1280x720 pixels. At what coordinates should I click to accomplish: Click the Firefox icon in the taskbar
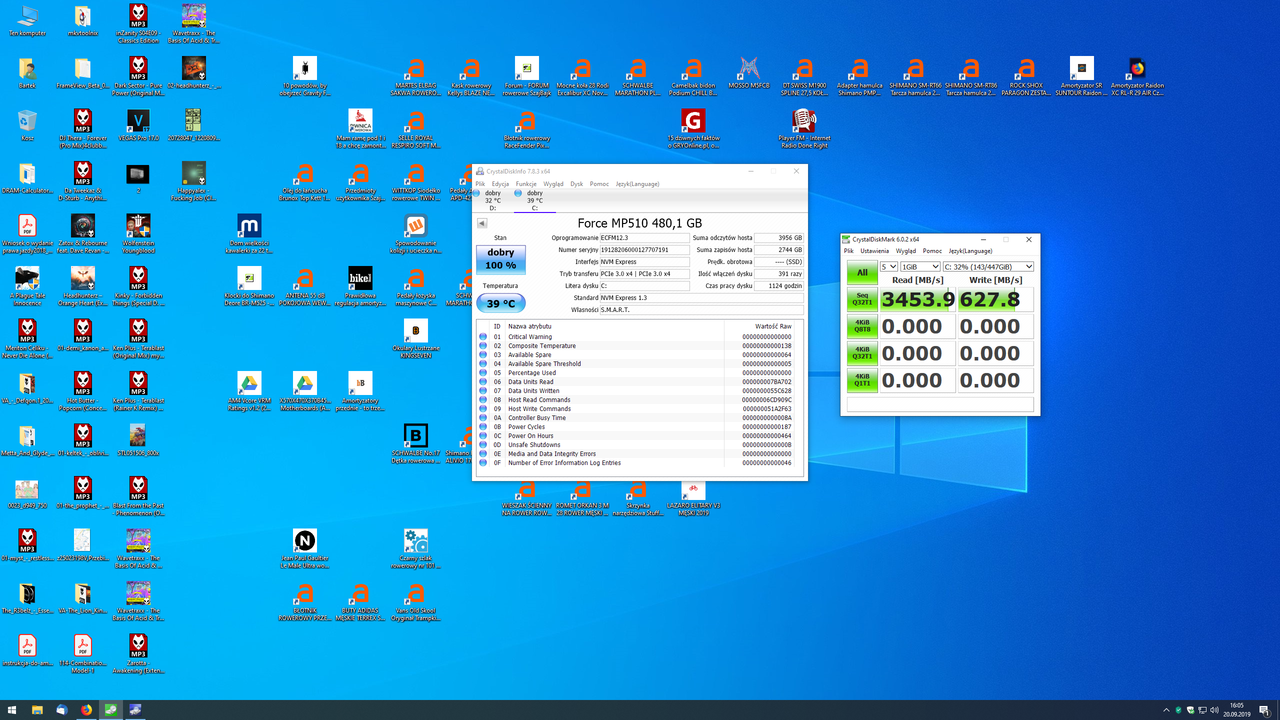[86, 710]
